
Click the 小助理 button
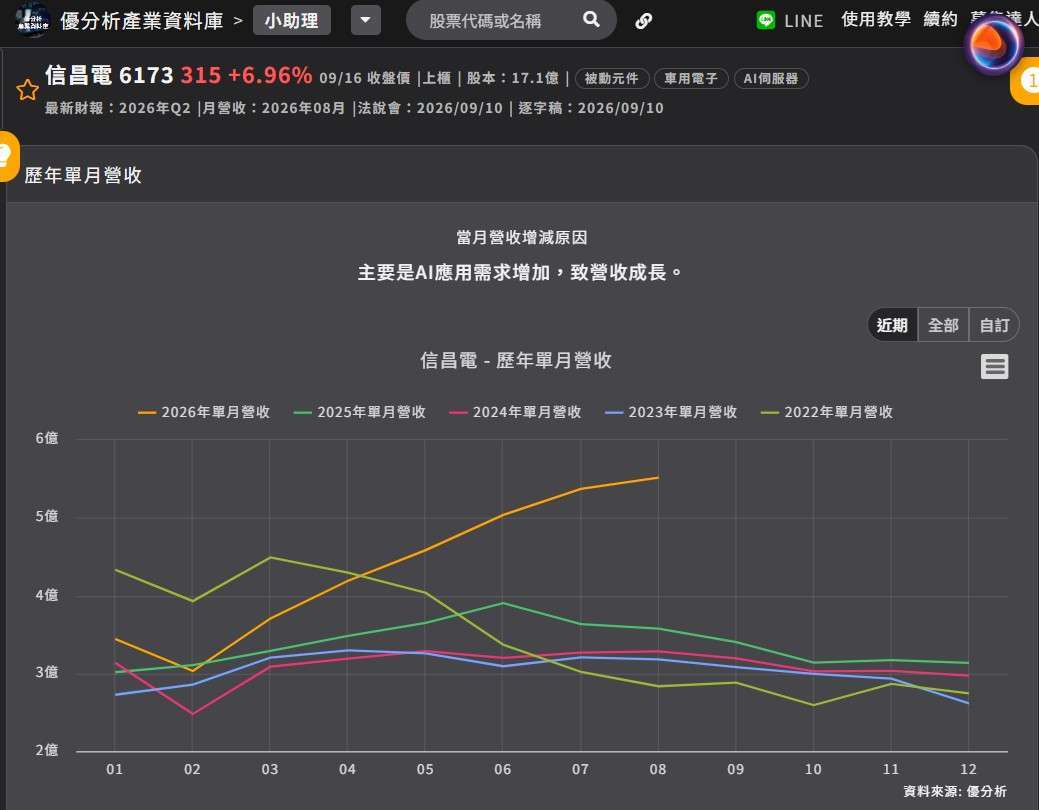pyautogui.click(x=292, y=21)
